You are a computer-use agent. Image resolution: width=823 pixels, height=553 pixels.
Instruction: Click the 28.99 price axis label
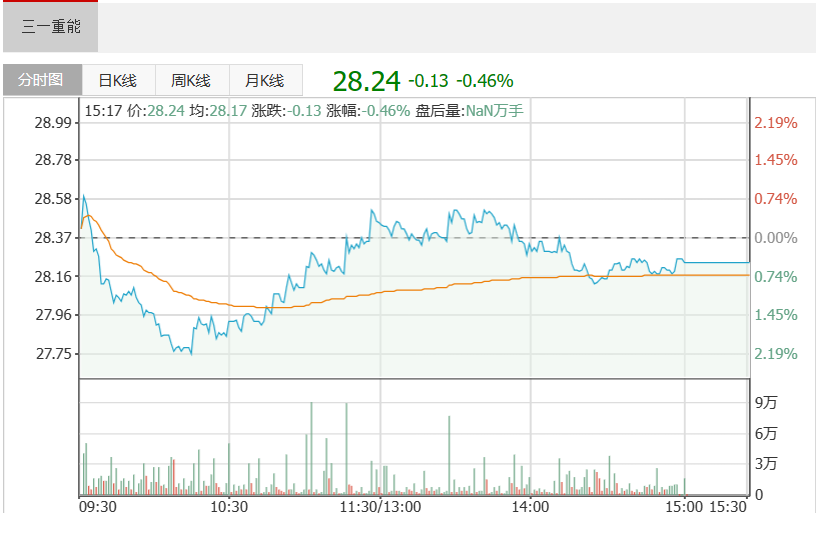54,122
